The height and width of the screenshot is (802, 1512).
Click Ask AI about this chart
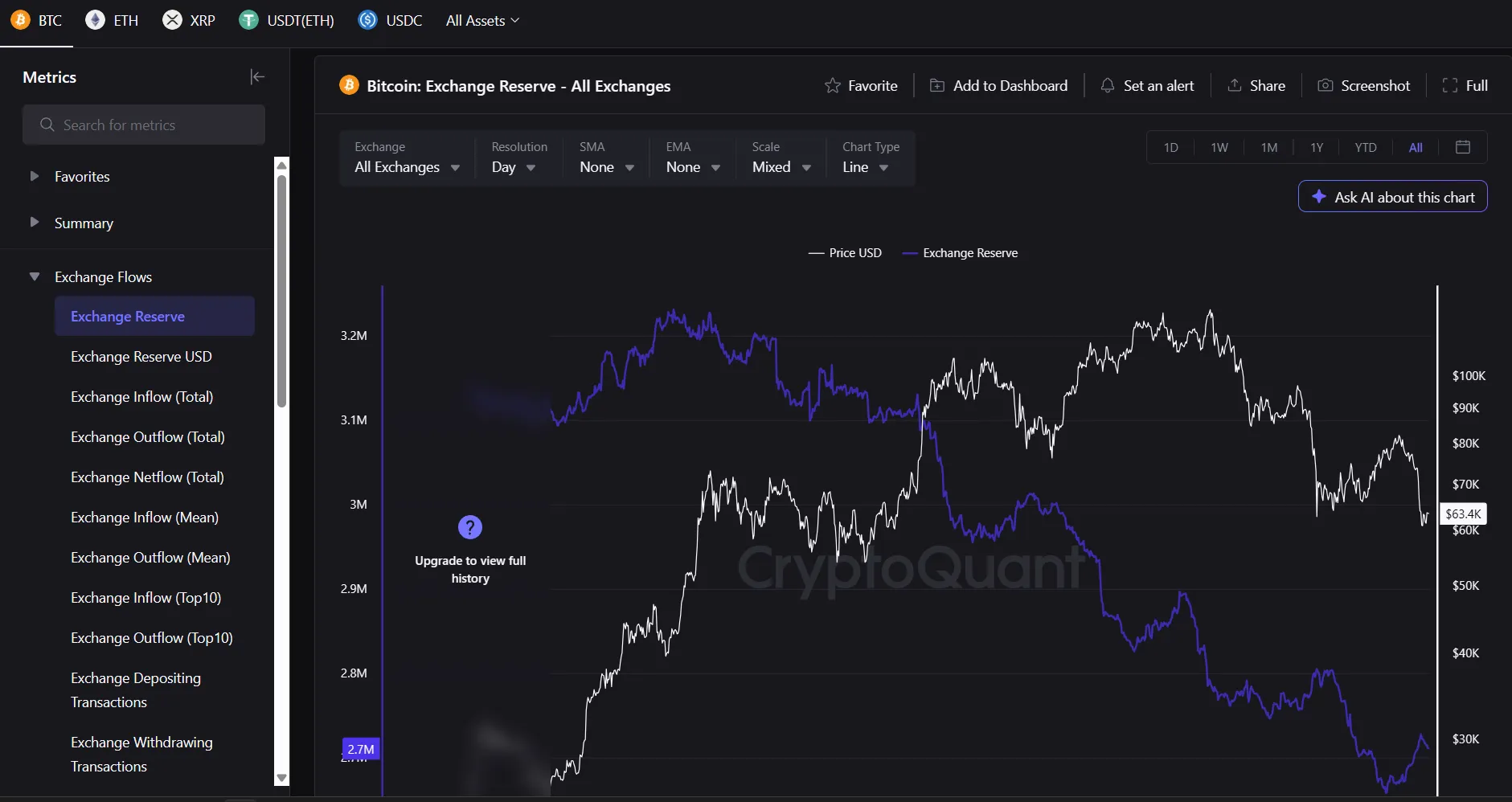point(1393,197)
